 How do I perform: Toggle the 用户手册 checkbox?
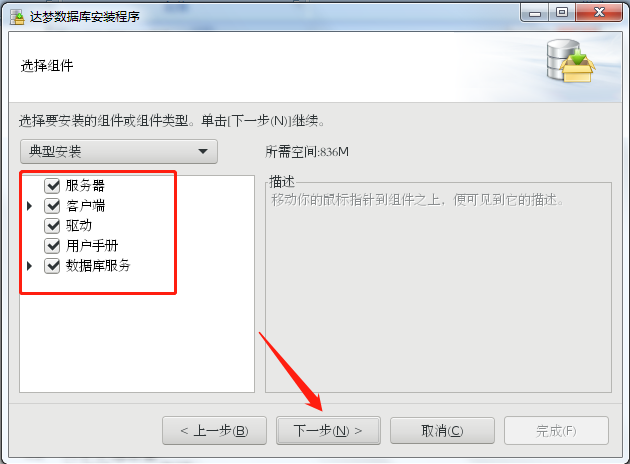click(52, 245)
